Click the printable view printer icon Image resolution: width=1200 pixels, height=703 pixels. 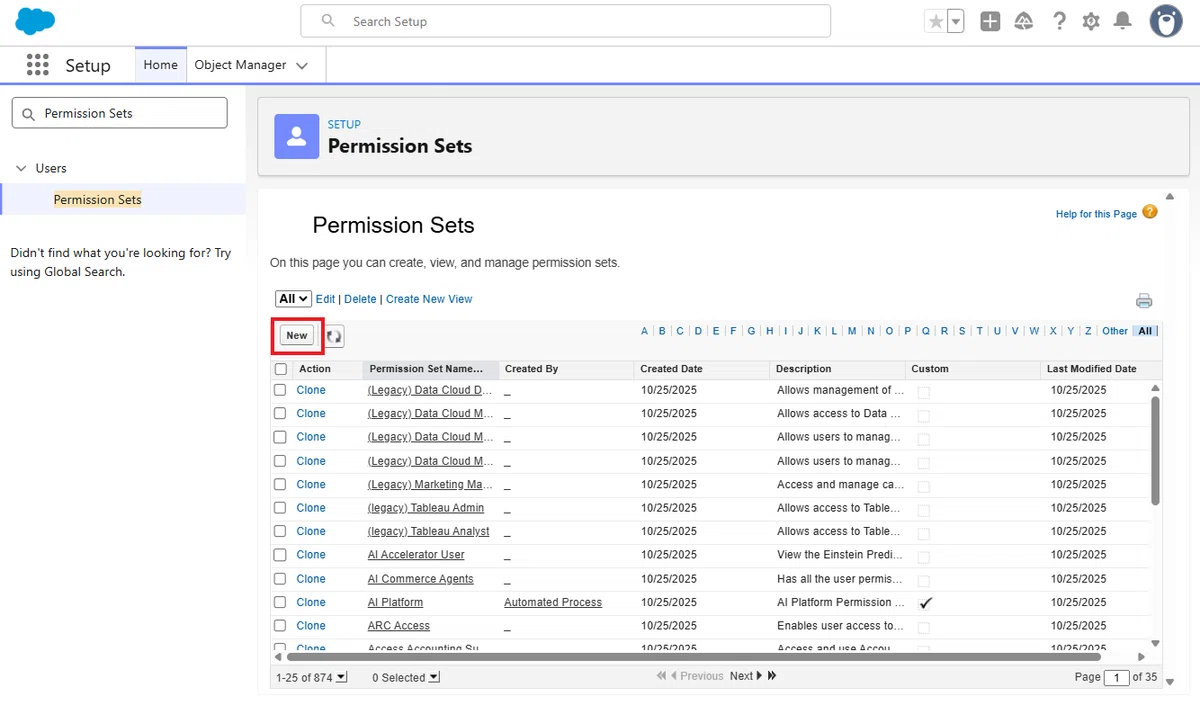[x=1144, y=301]
